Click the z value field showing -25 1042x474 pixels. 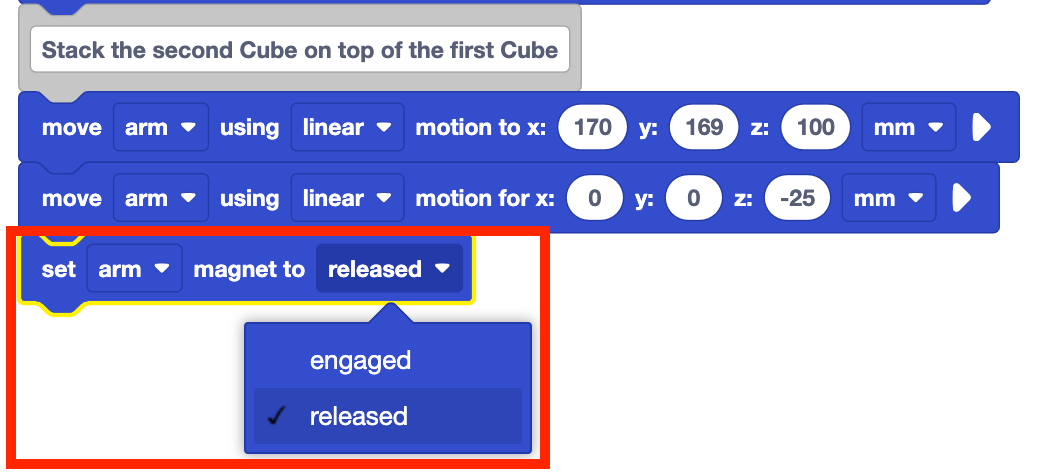tap(796, 198)
